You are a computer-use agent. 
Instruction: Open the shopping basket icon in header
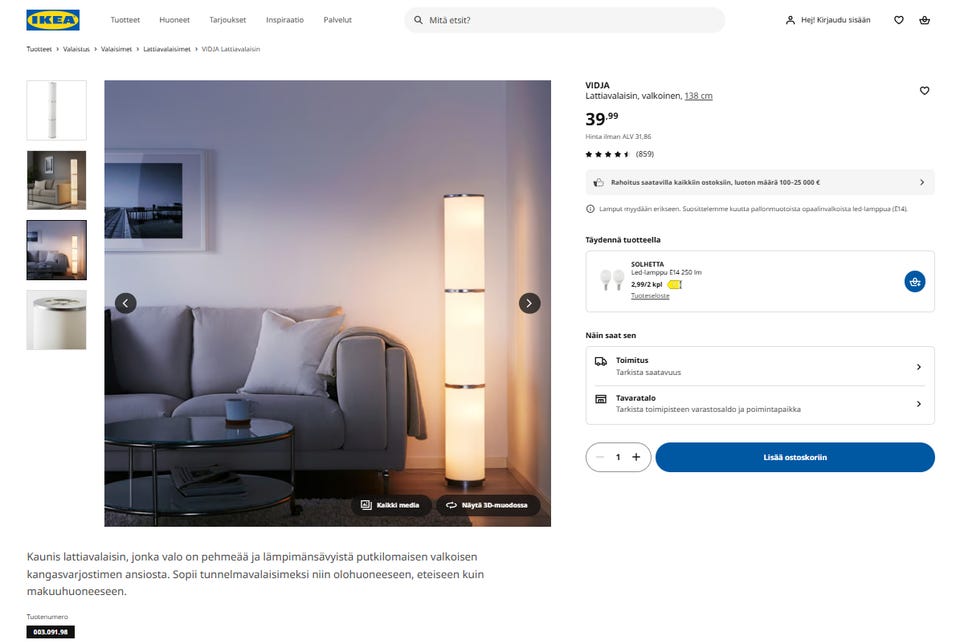point(924,20)
